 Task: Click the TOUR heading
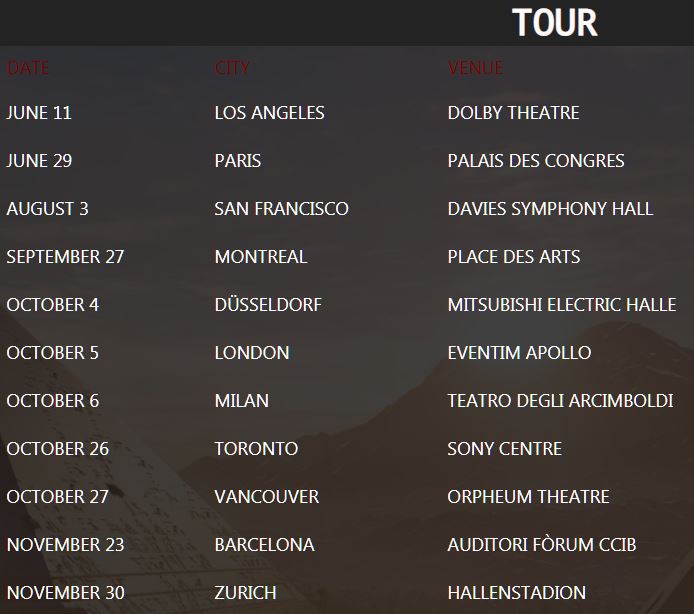point(554,22)
